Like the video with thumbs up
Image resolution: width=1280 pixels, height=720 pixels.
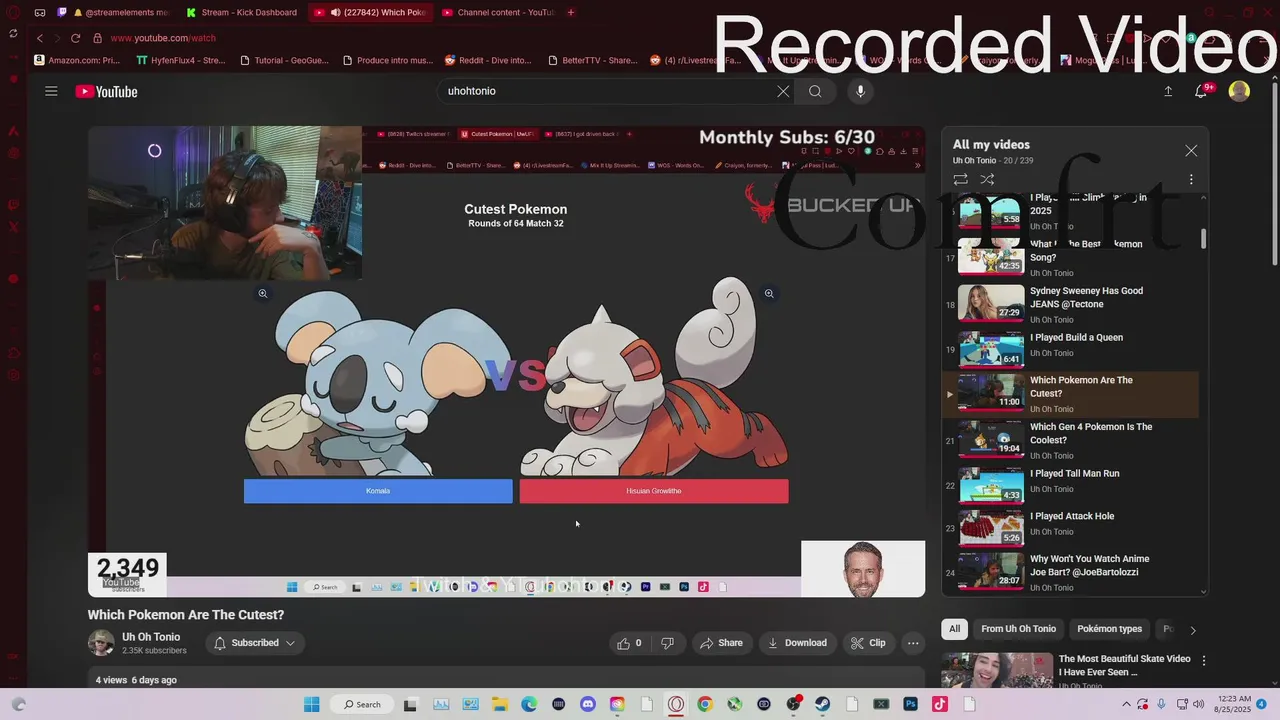click(629, 643)
